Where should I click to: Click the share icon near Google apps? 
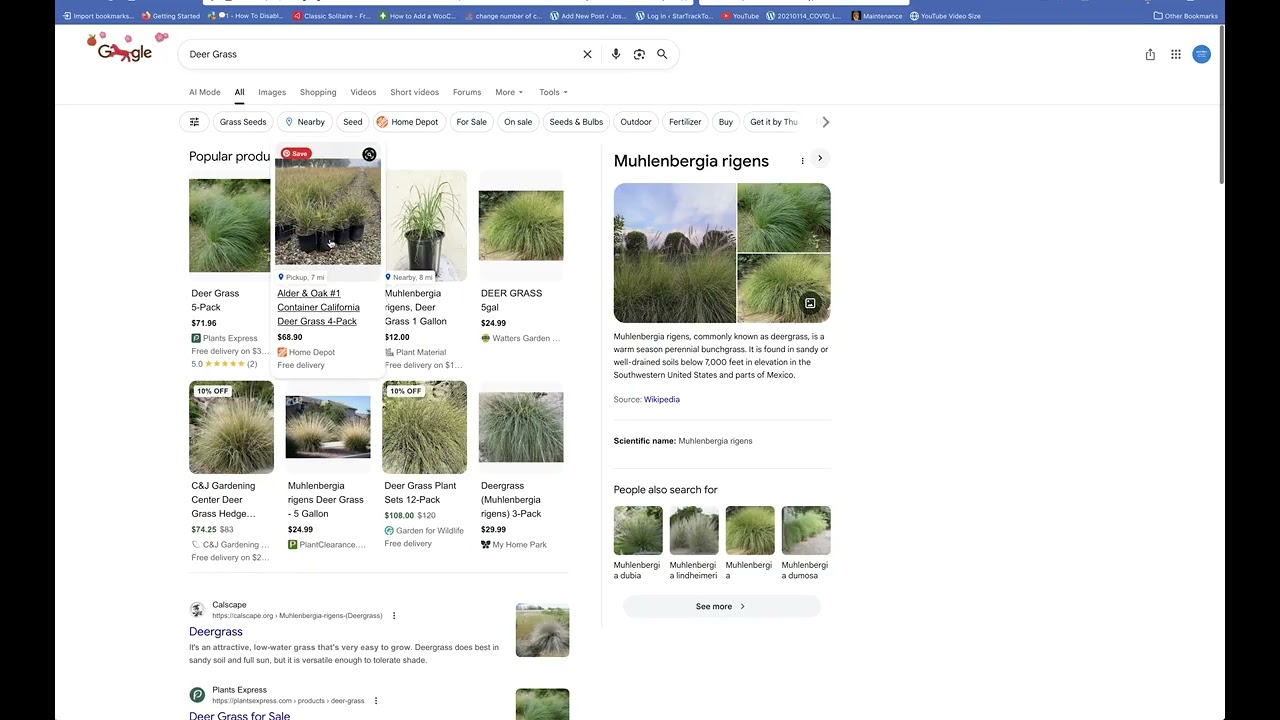(1150, 54)
